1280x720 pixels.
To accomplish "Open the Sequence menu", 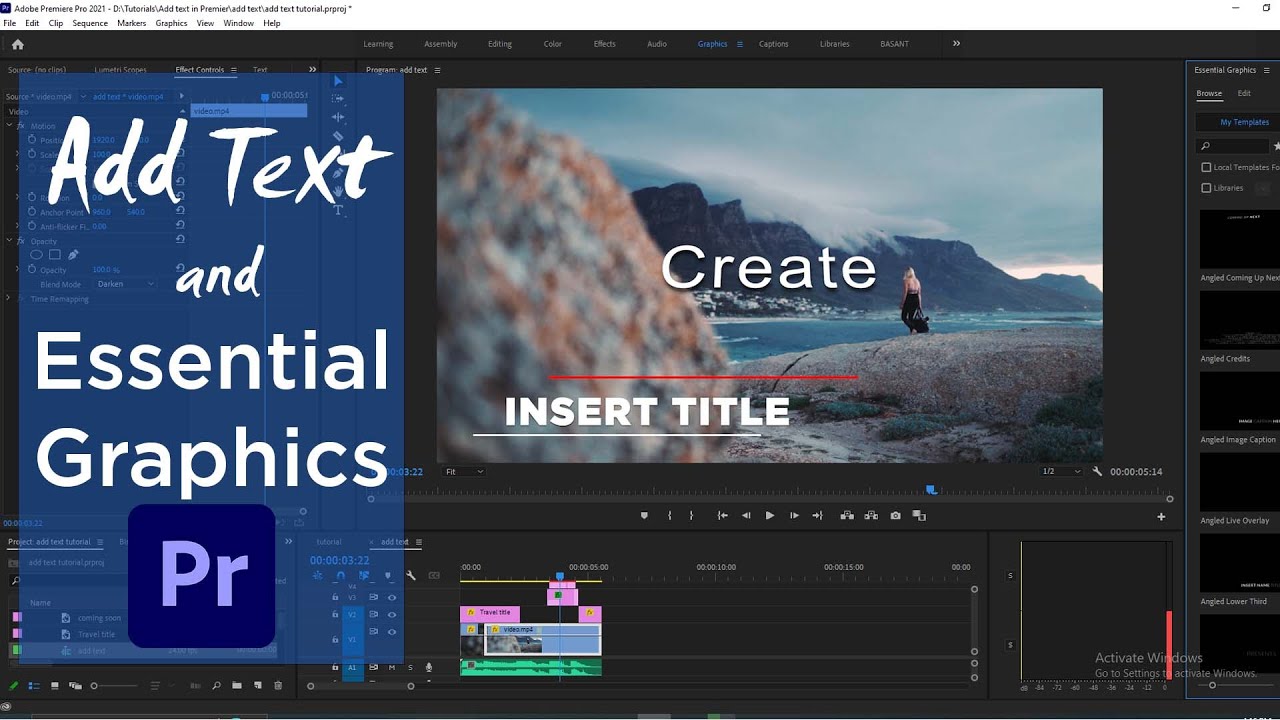I will click(90, 23).
